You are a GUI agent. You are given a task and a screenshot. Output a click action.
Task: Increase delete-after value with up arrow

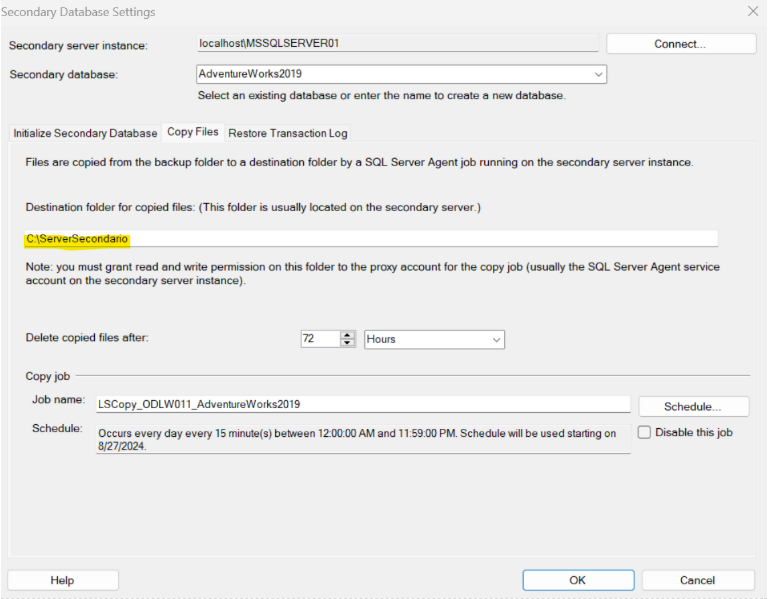tap(348, 335)
